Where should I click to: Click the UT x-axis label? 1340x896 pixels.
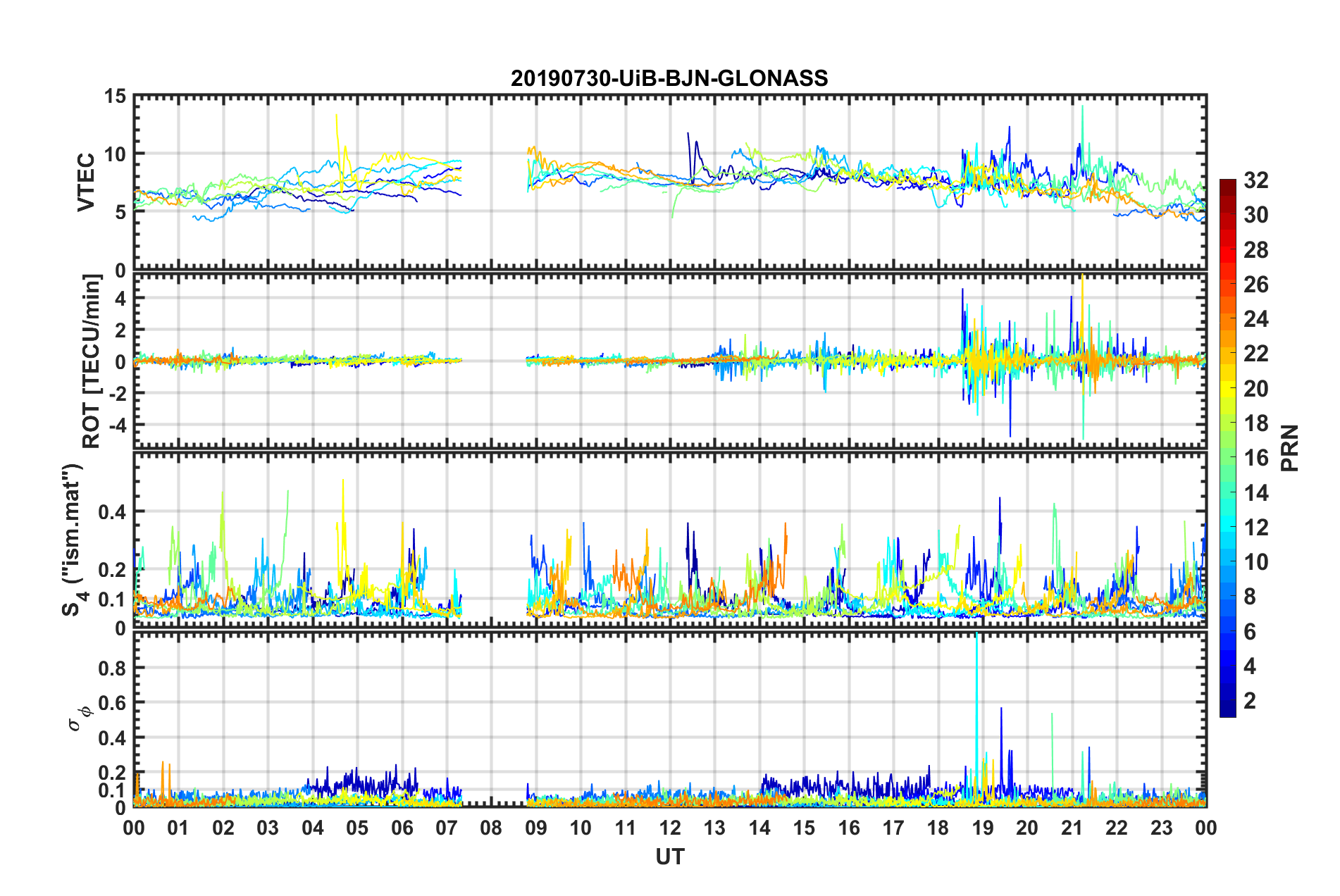point(670,857)
